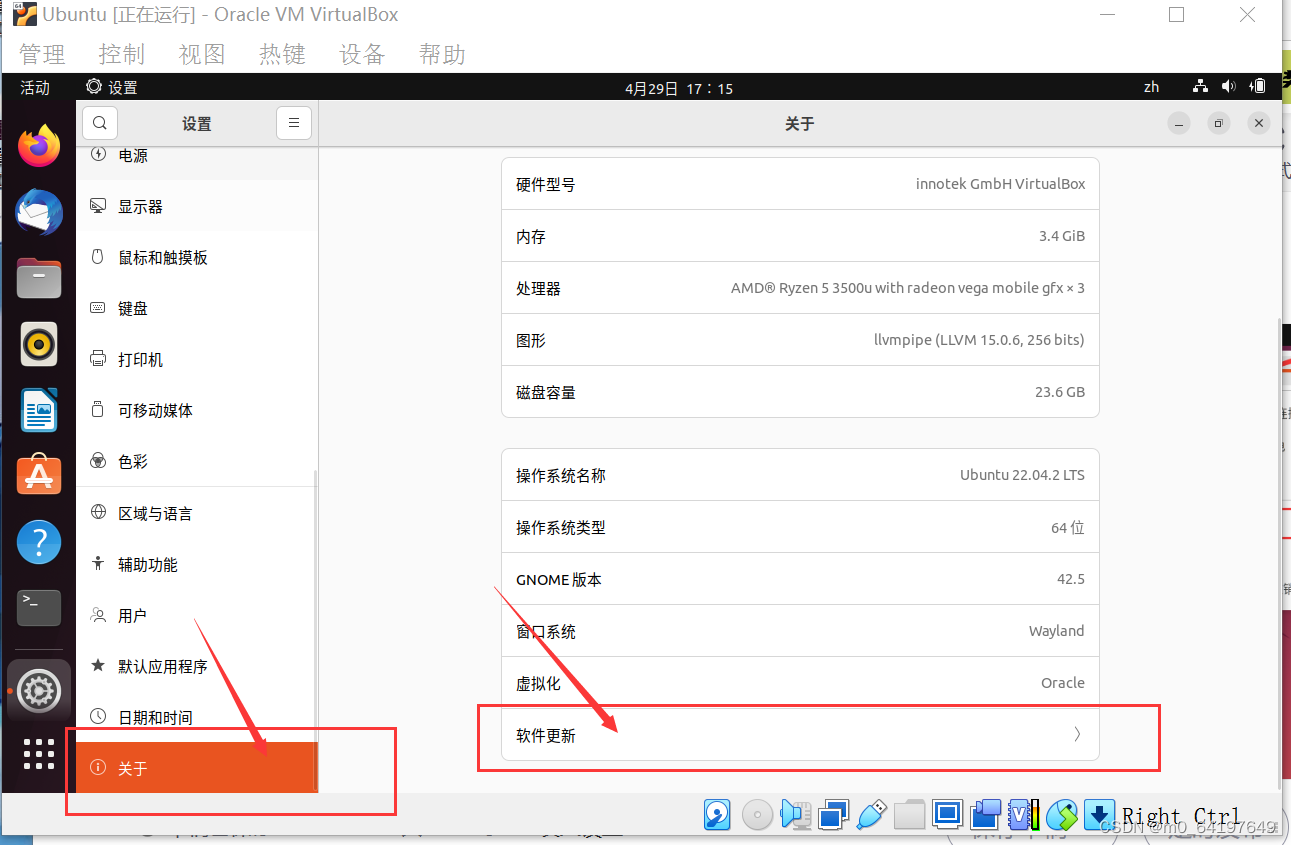Open the Help question-mark dock icon
Screen dimensions: 1291x845
pos(39,542)
